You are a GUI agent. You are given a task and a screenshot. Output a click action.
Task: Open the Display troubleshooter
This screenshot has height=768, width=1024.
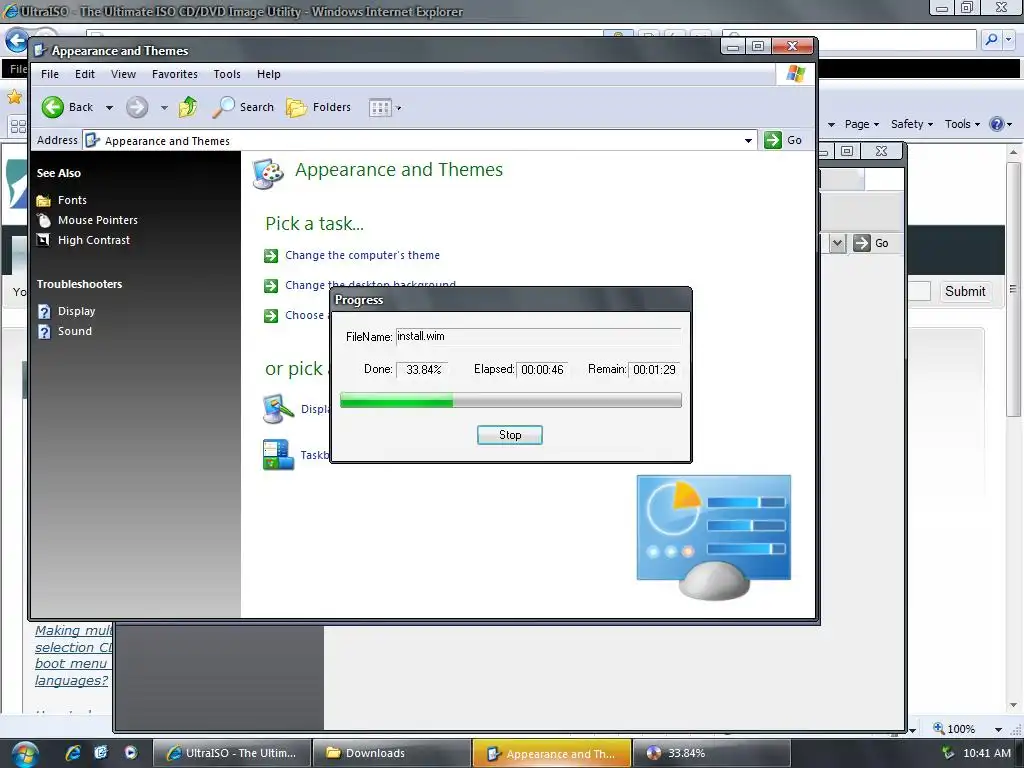coord(76,311)
